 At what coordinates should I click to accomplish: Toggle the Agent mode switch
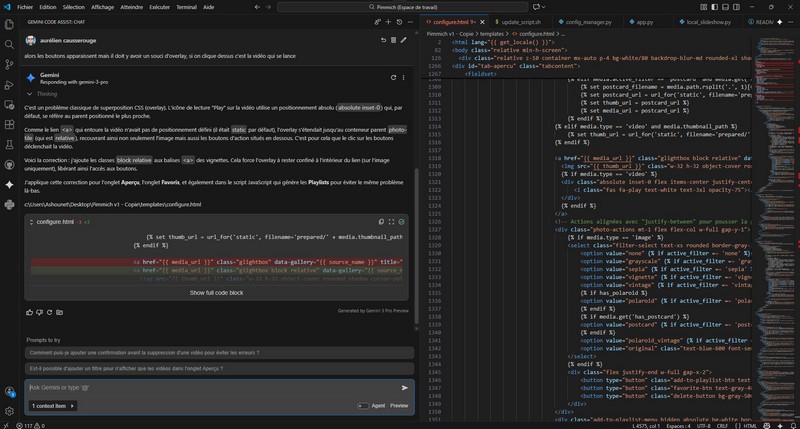363,406
